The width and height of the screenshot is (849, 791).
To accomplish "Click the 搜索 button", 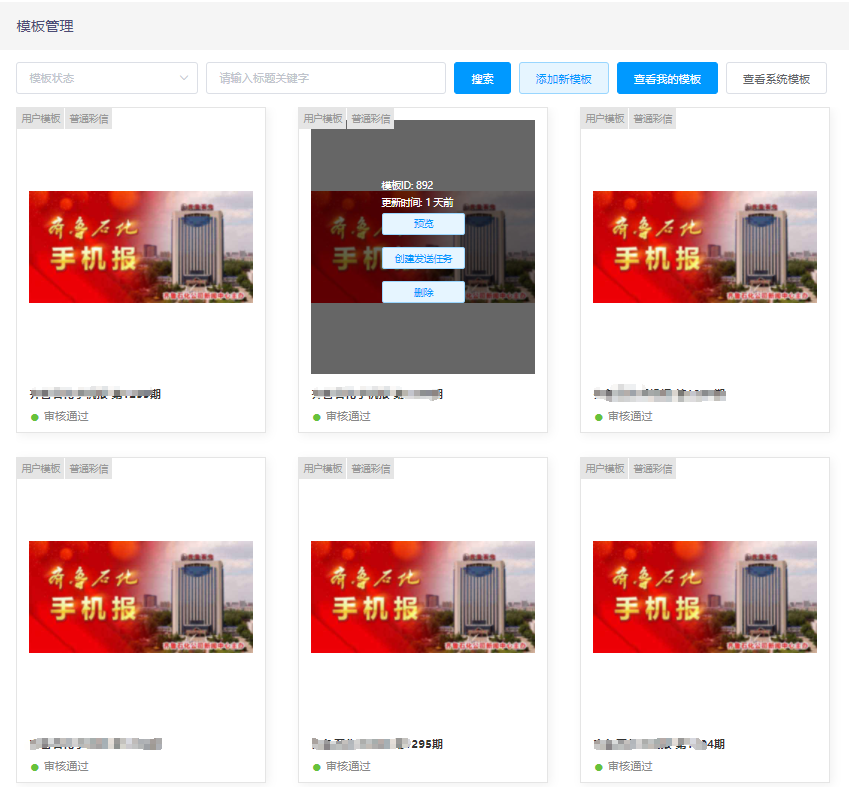I will pos(482,78).
